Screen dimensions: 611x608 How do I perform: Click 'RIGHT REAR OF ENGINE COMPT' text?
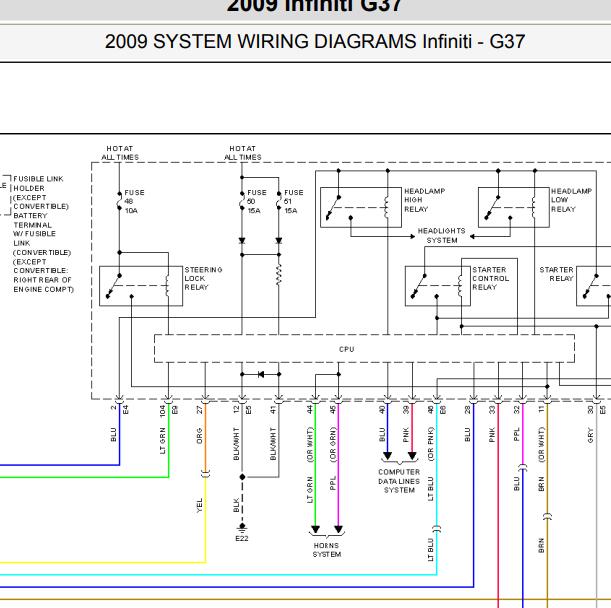(x=43, y=285)
